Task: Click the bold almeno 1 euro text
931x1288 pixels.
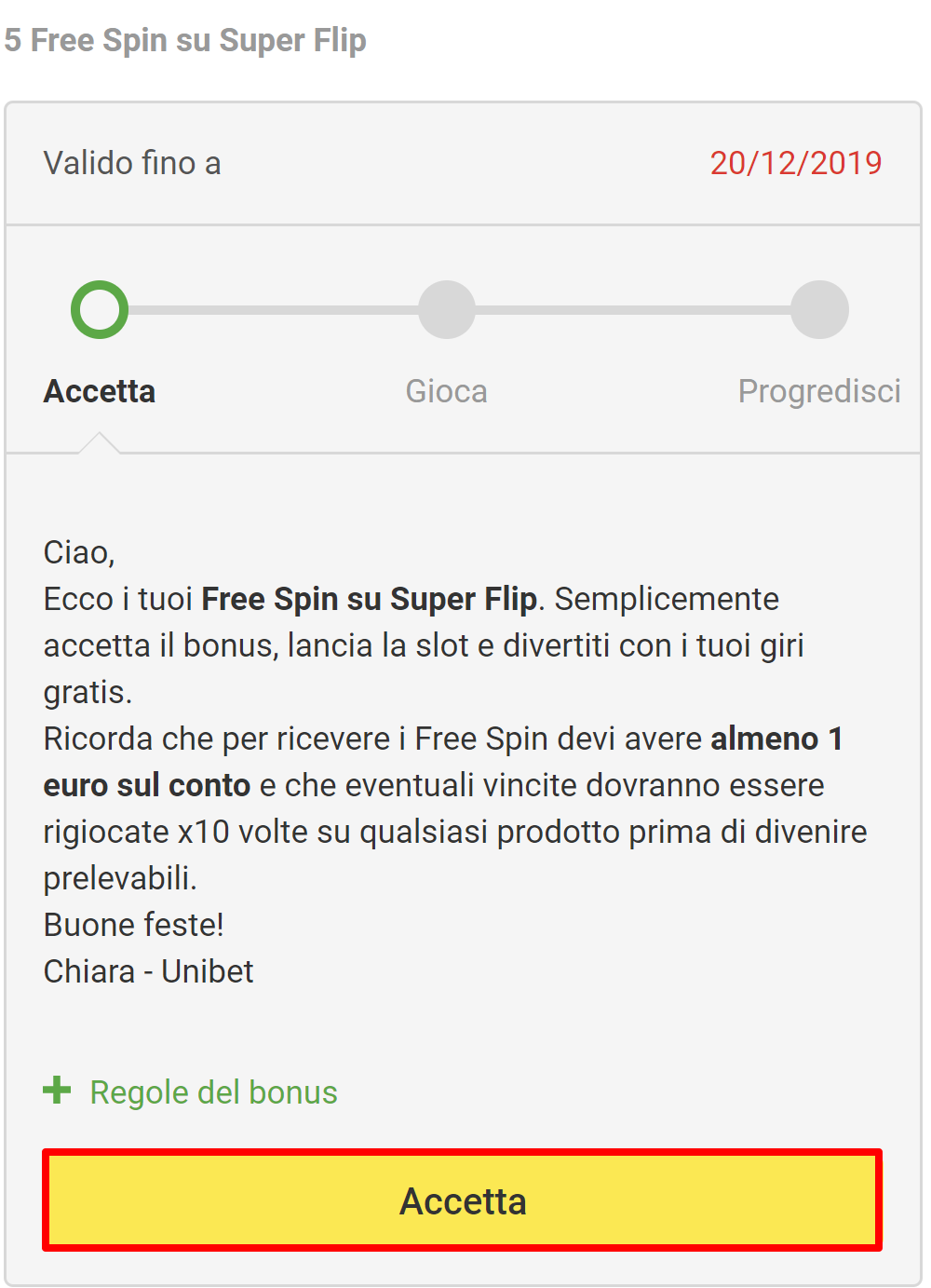Action: [x=778, y=739]
